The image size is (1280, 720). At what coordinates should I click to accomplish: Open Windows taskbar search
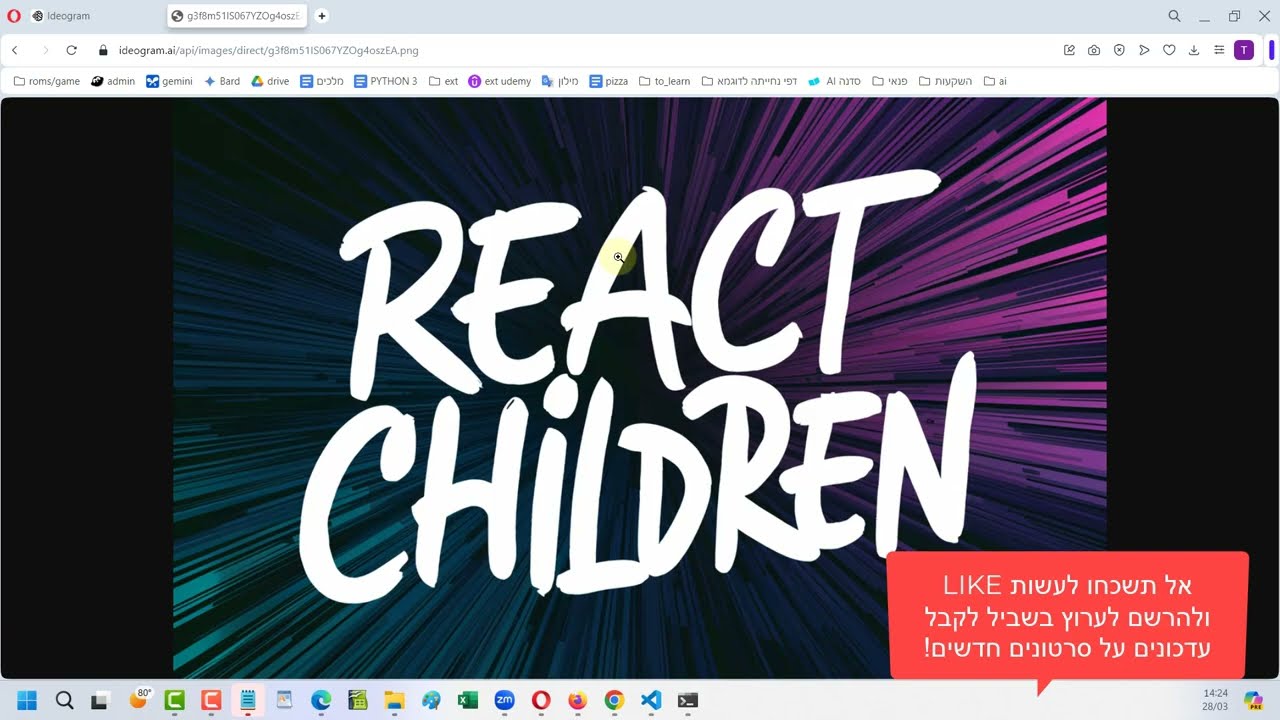[x=64, y=700]
